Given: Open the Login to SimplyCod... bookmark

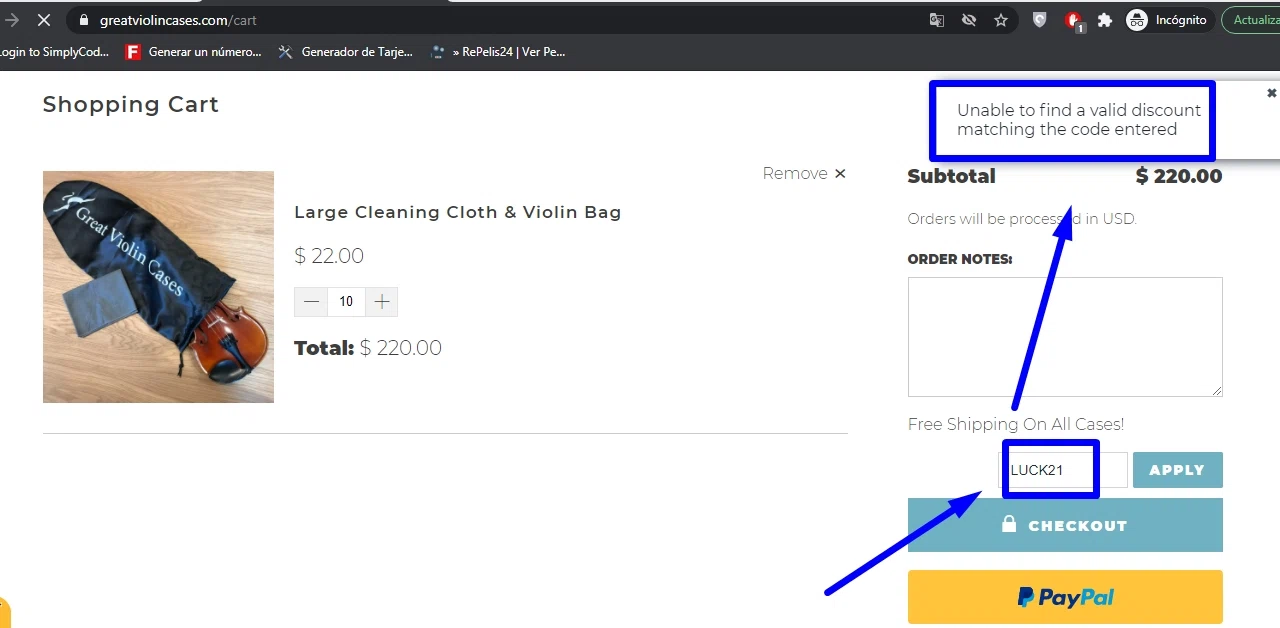Looking at the screenshot, I should [x=54, y=52].
